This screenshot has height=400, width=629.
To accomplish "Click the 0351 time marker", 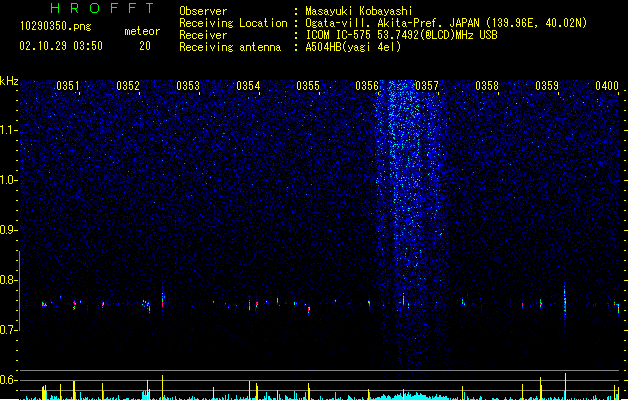I will coord(68,86).
